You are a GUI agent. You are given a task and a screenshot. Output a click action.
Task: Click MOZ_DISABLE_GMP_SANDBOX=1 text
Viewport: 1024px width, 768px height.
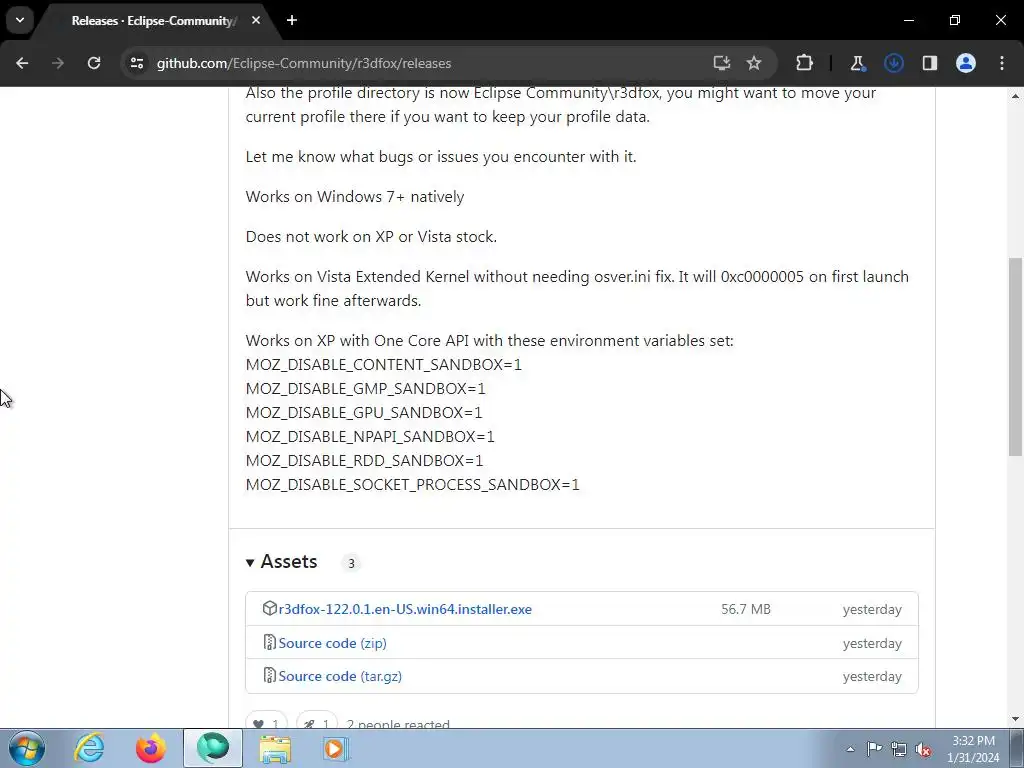[366, 389]
